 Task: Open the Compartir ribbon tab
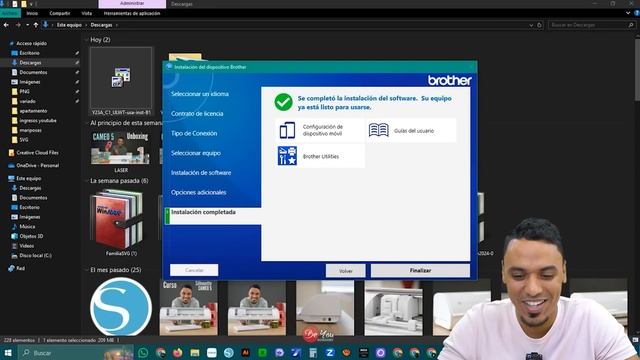pyautogui.click(x=60, y=13)
